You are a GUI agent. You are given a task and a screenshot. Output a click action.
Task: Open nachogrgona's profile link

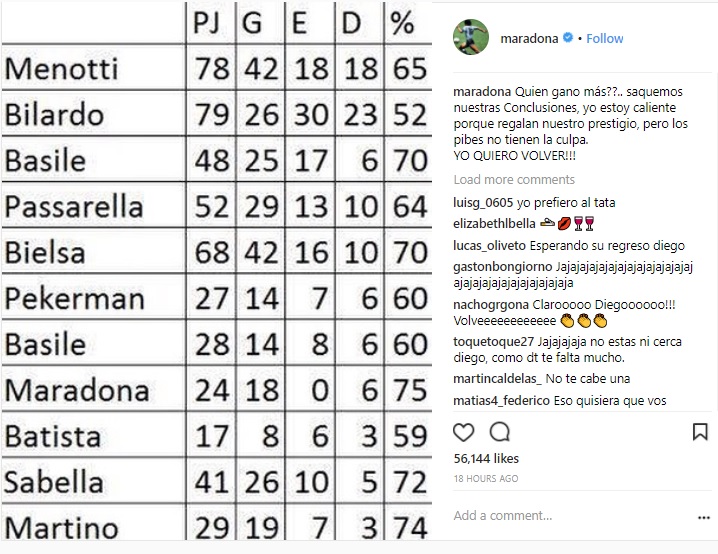pyautogui.click(x=491, y=304)
